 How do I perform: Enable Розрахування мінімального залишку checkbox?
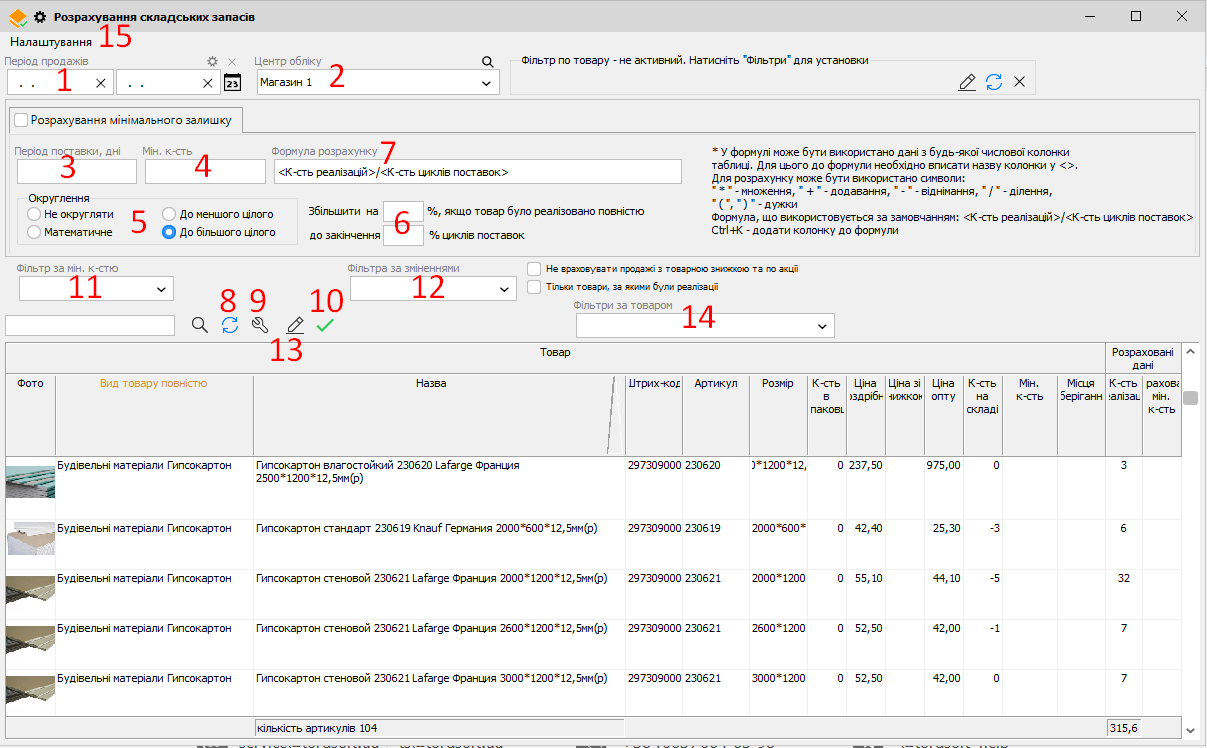pos(22,120)
